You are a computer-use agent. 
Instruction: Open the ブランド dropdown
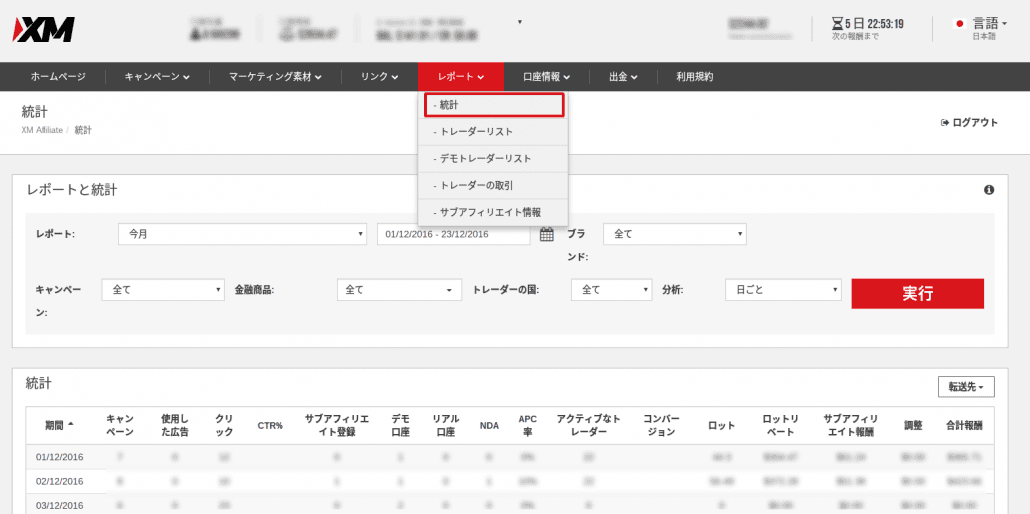pos(675,234)
